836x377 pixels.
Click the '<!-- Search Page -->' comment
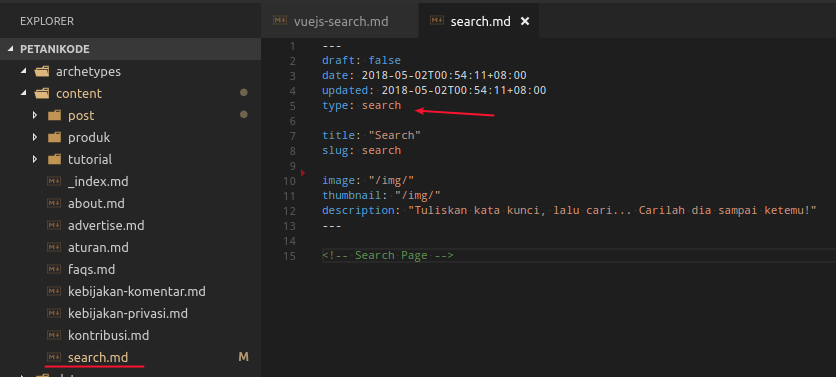coord(388,255)
